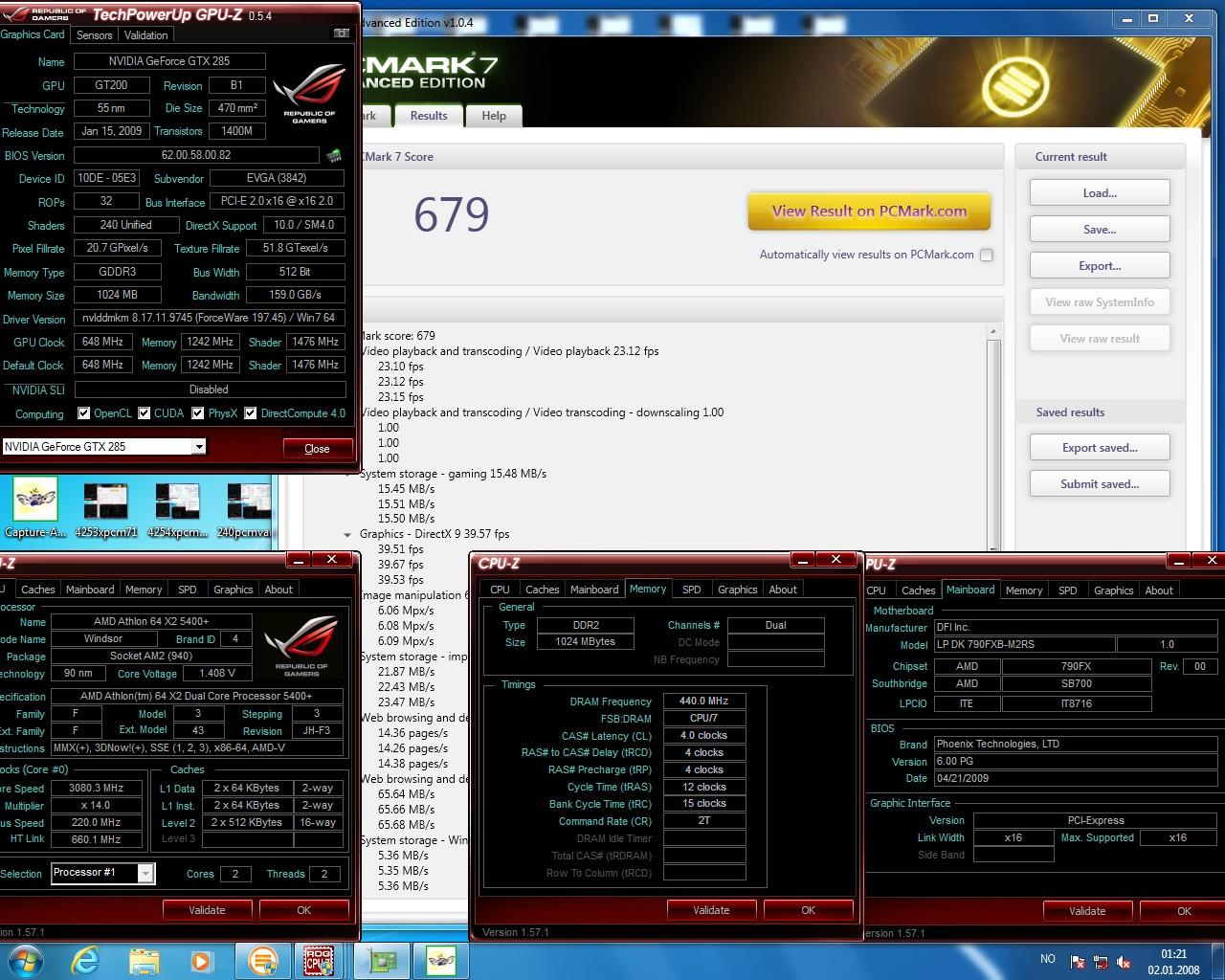Open the Windows Start menu orb

(x=26, y=960)
